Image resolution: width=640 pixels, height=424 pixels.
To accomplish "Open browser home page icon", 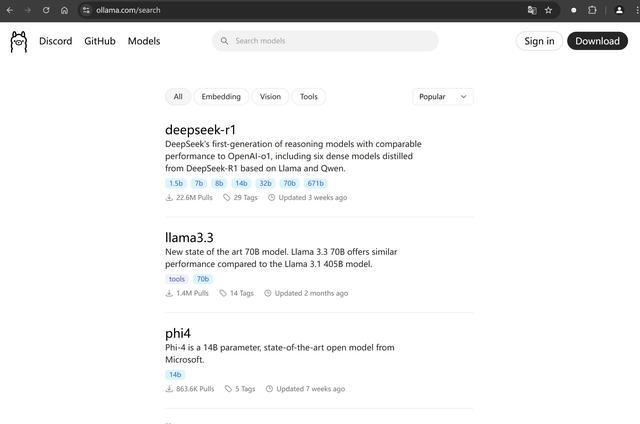I will coord(64,10).
